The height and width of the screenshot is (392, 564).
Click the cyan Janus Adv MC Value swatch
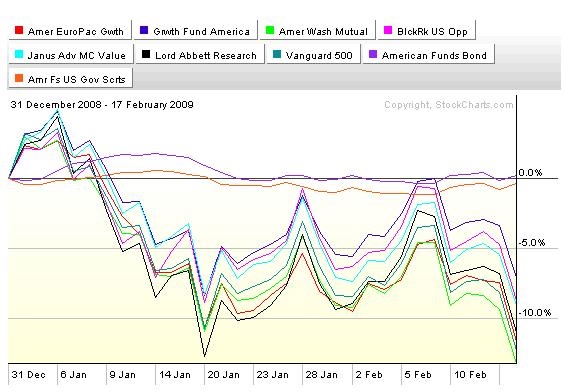click(x=19, y=54)
